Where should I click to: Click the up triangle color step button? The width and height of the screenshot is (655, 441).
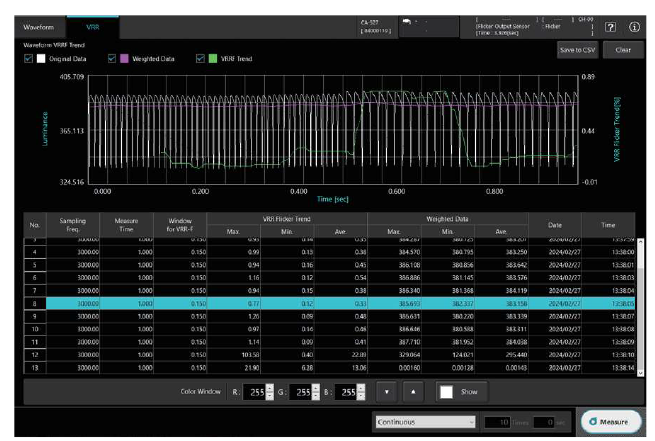(x=413, y=392)
